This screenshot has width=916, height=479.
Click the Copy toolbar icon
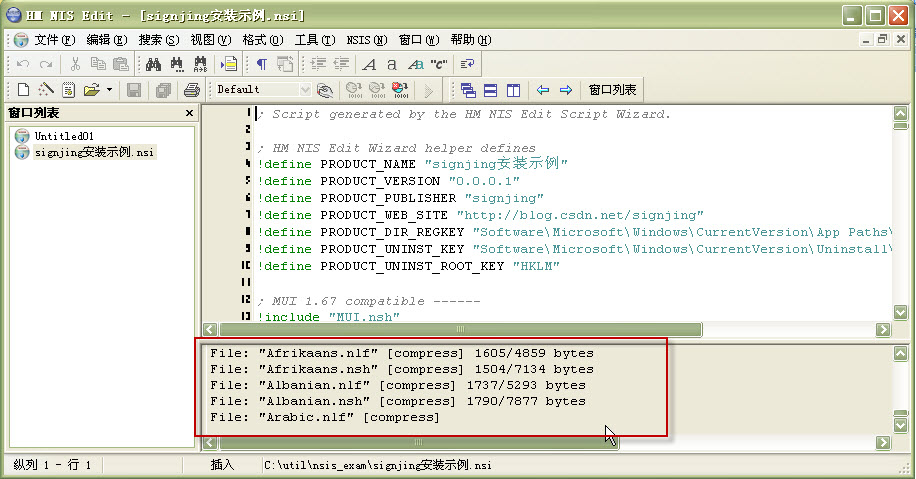(x=98, y=64)
